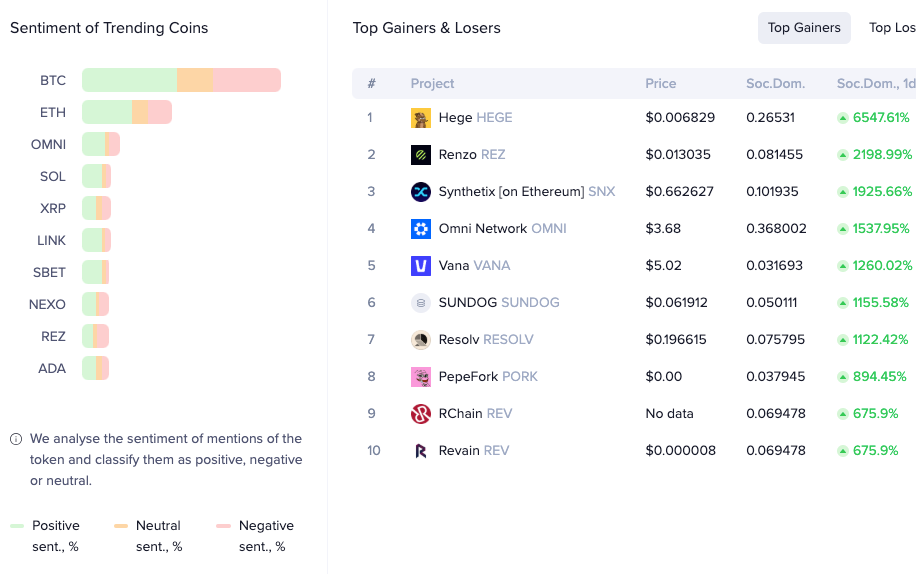Select the Top Gainers tab

tap(804, 28)
